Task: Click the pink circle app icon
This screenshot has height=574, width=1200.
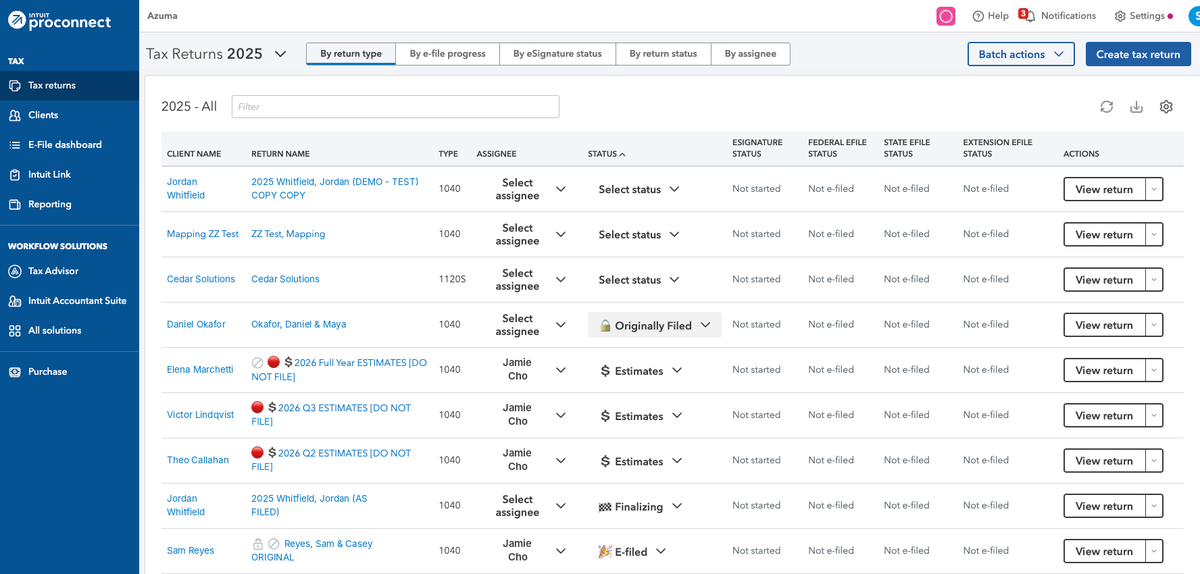Action: click(x=946, y=16)
